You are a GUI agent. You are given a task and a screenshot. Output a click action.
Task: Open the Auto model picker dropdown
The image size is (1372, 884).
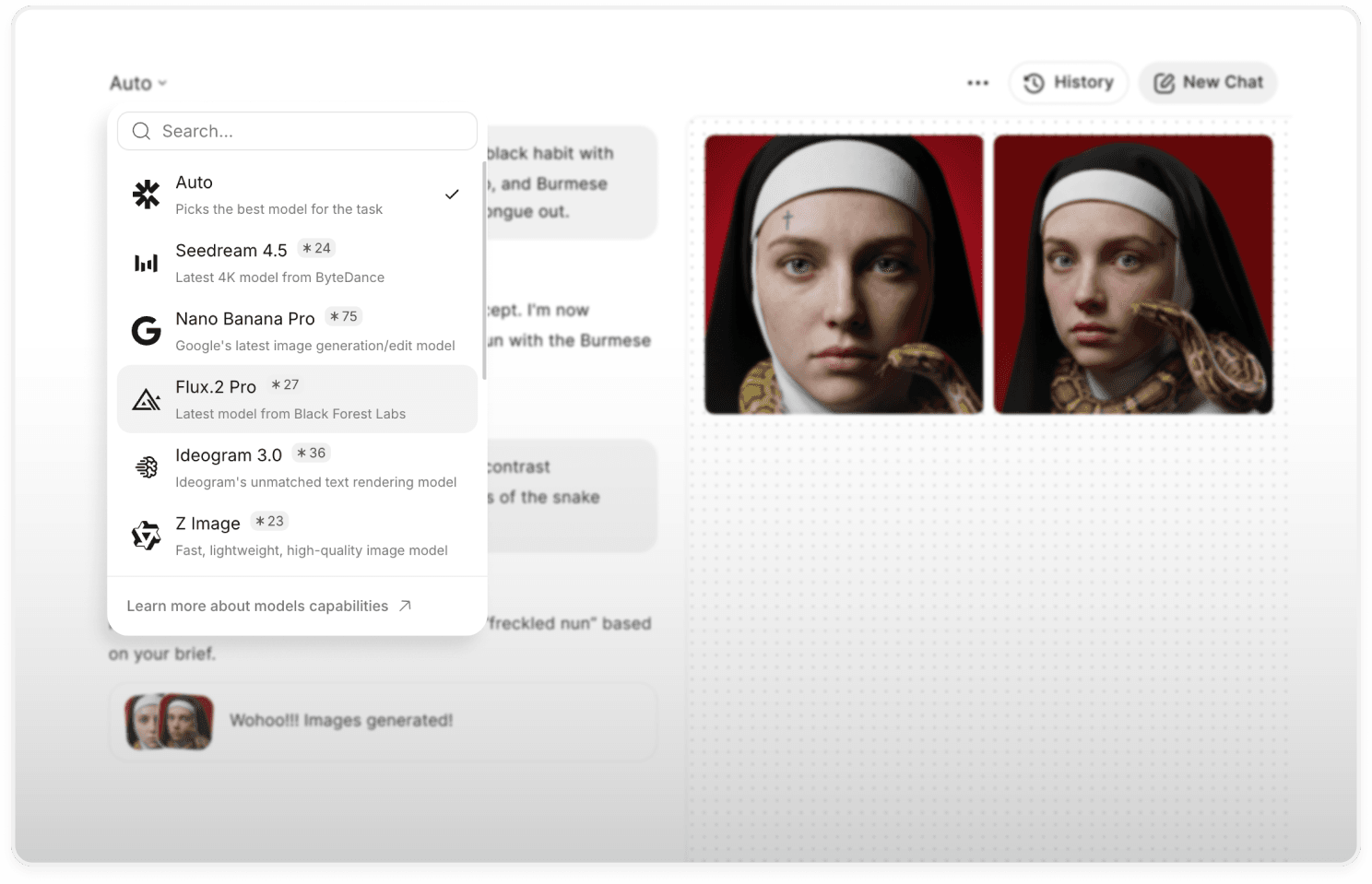136,82
